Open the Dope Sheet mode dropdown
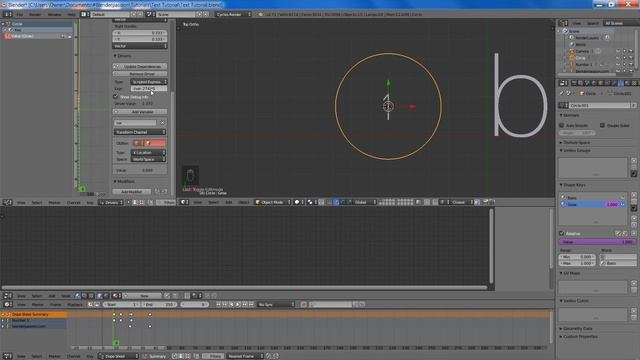Image resolution: width=640 pixels, height=360 pixels. point(118,356)
